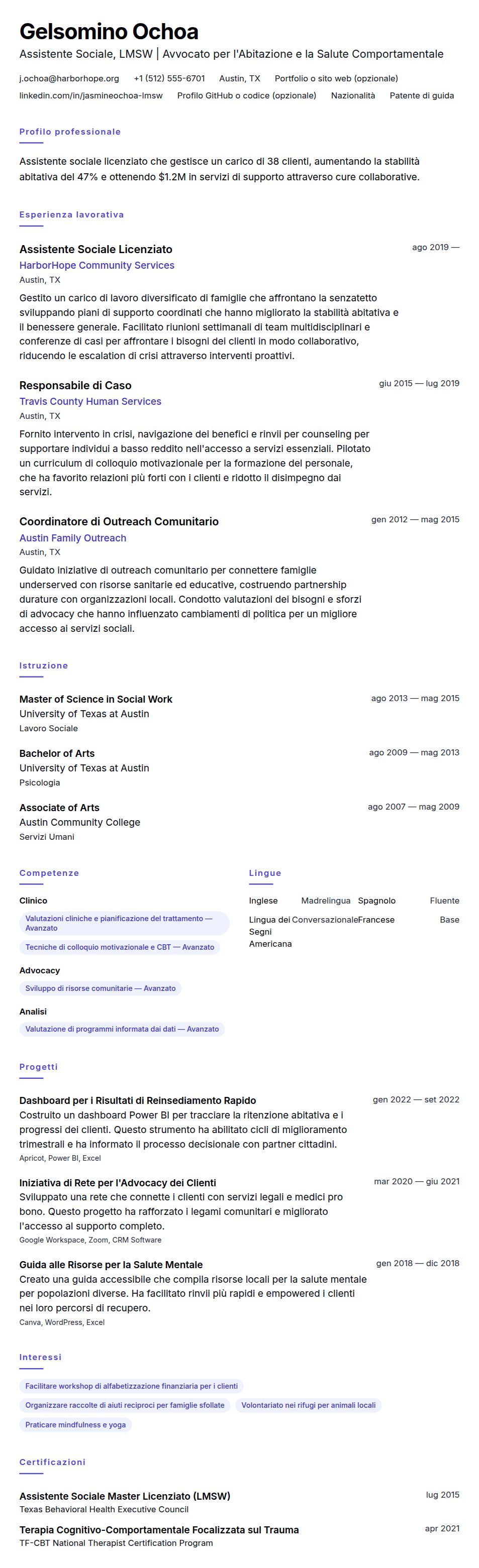Click the Praticare mindfulness e yoga tag
Screen dimensions: 479x1568
tap(75, 1424)
